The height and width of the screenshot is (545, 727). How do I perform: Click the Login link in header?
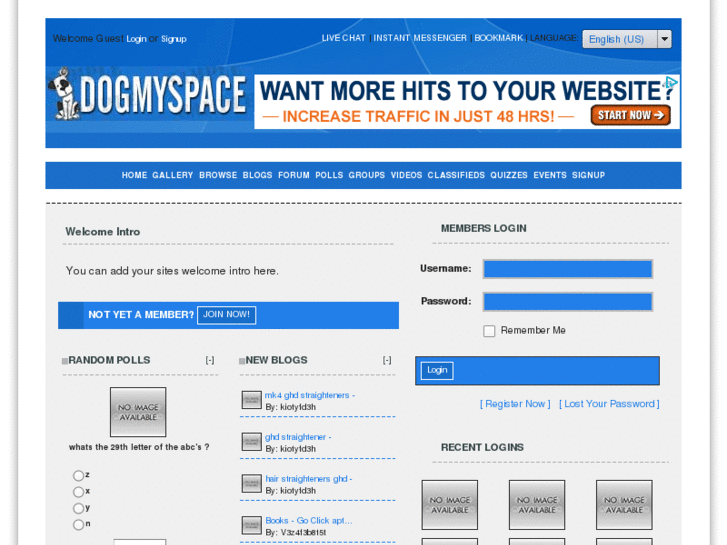pos(136,39)
